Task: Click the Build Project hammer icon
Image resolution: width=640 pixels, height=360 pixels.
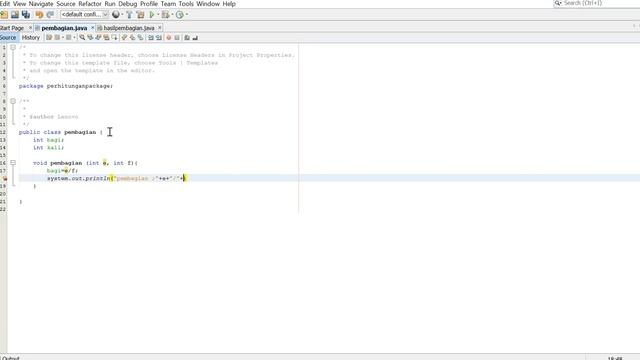Action: click(x=129, y=15)
